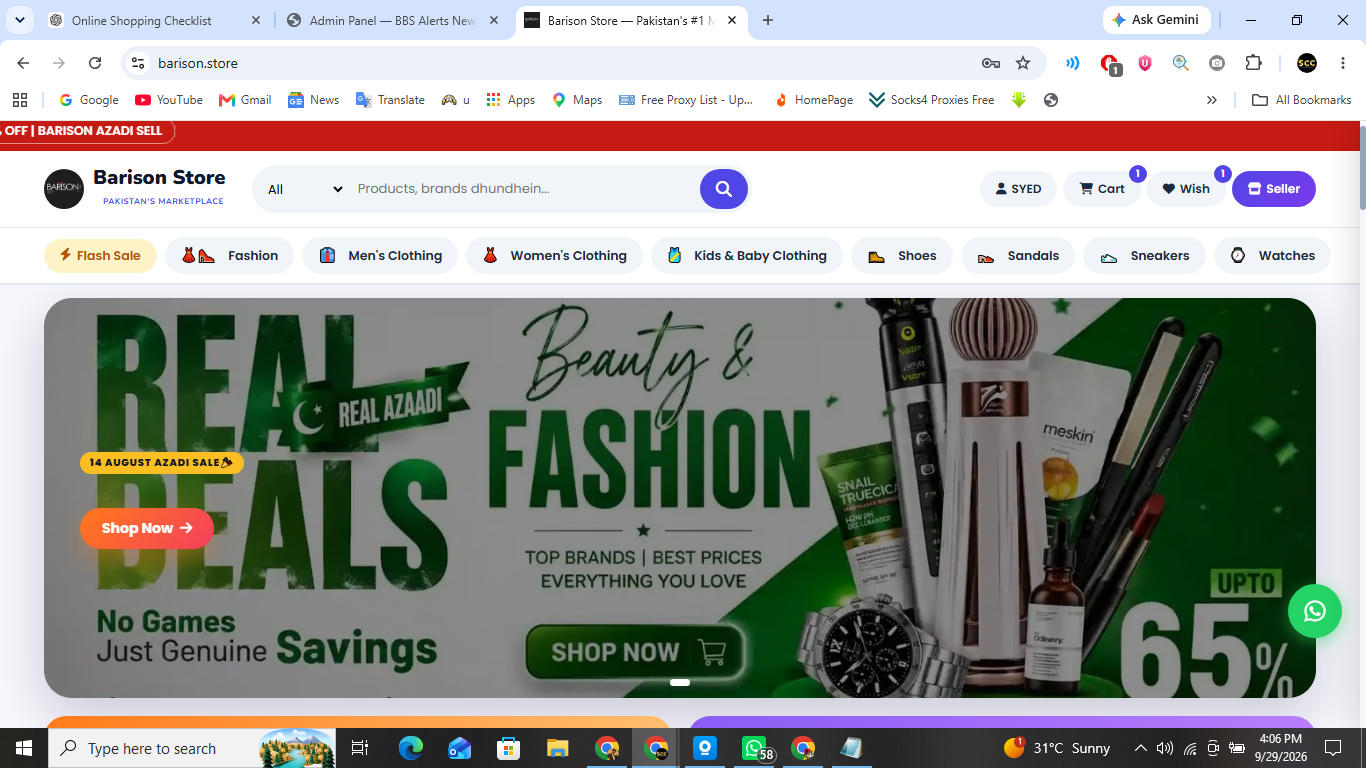Switch to Online Shopping Checklist tab
This screenshot has width=1366, height=768.
tap(155, 20)
